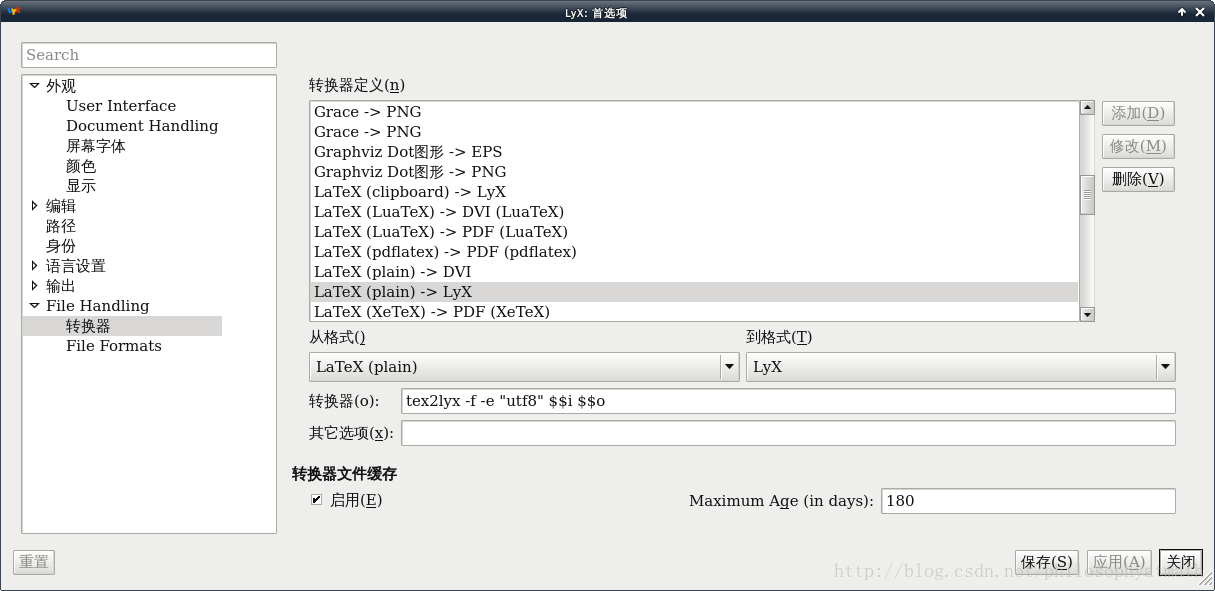Expand the 输出 tree section
1215x591 pixels.
tap(34, 286)
